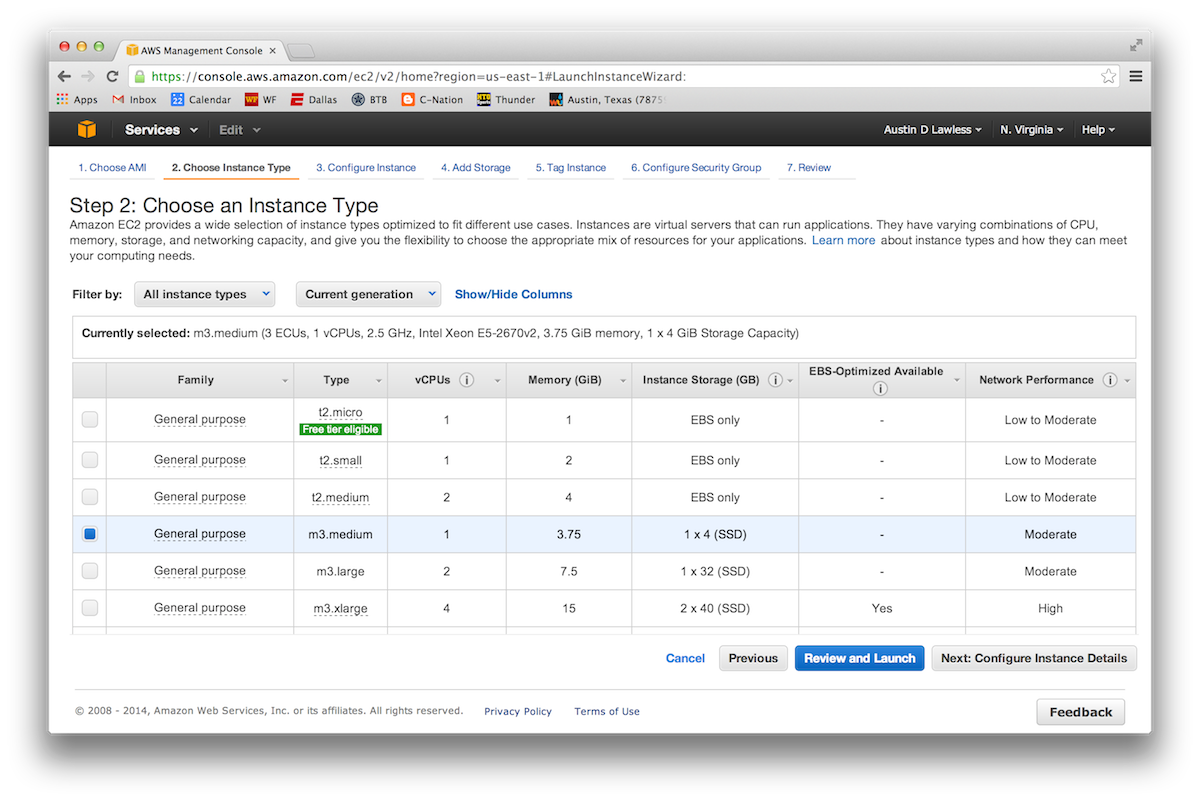This screenshot has height=801, width=1200.
Task: Select the t2.micro instance checkbox
Action: point(90,420)
